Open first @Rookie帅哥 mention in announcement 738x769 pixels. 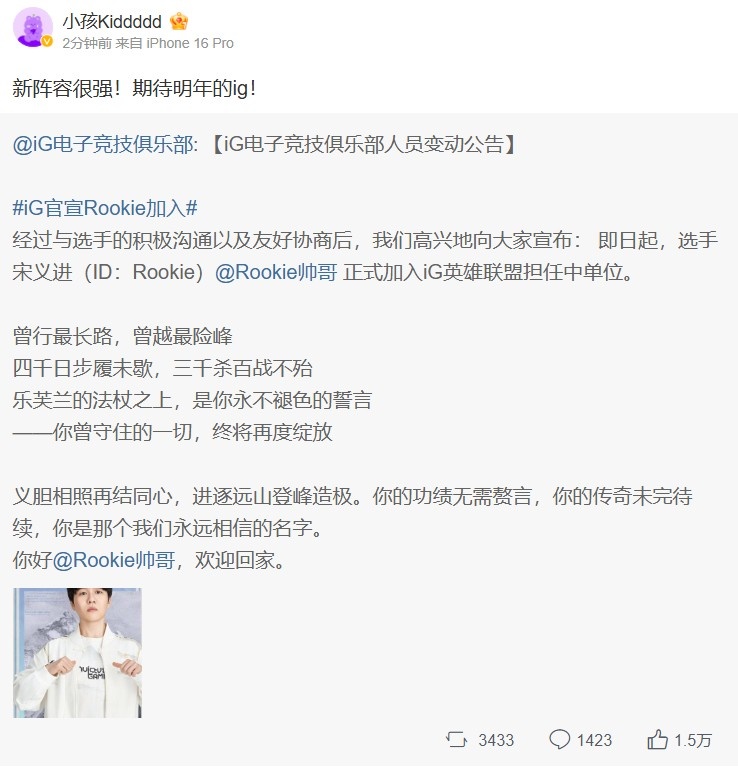pos(276,272)
